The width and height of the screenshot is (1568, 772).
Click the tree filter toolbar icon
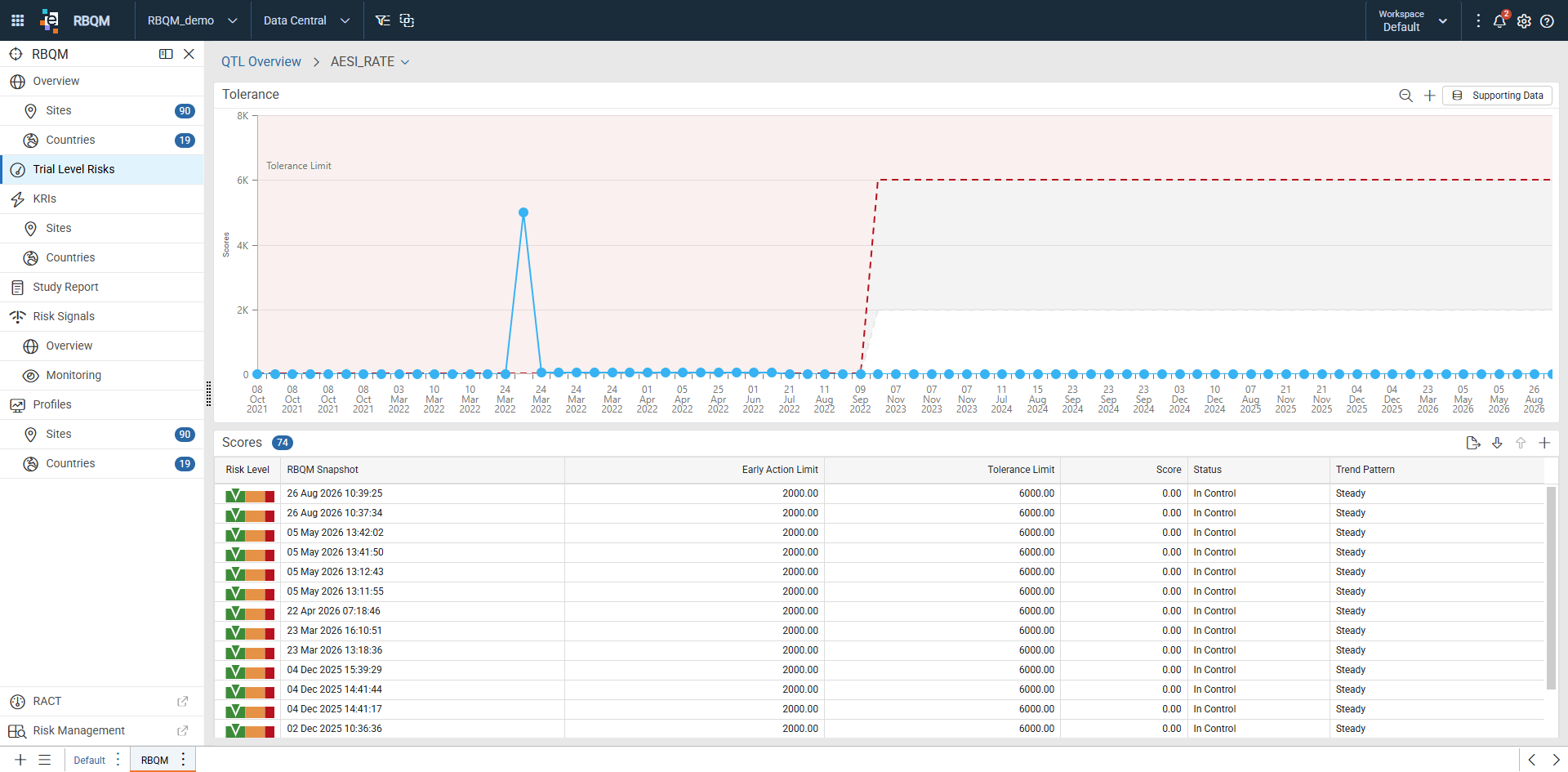[x=382, y=20]
